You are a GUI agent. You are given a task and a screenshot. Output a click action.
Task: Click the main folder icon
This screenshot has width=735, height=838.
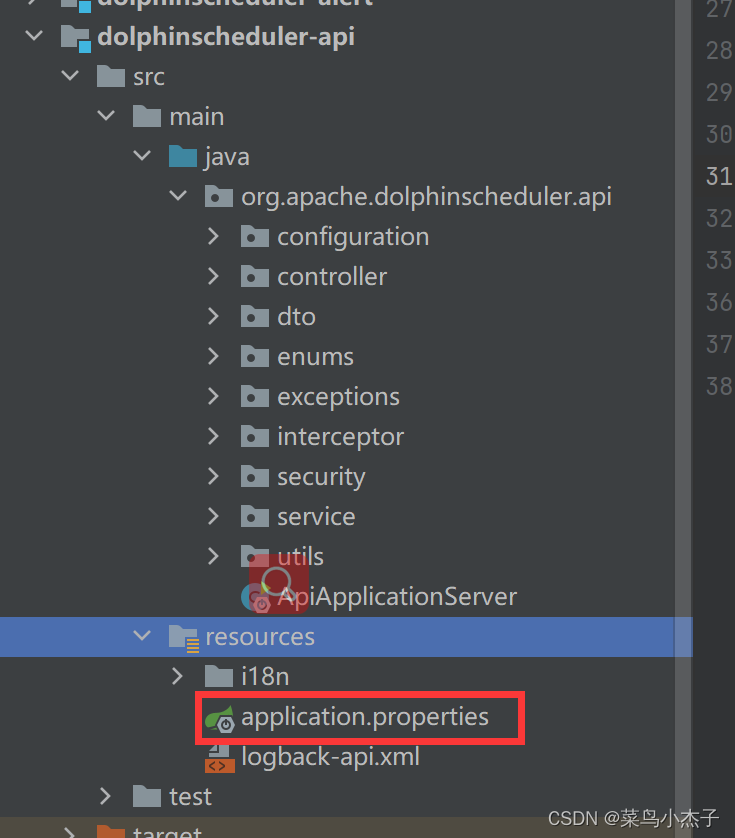coord(147,116)
